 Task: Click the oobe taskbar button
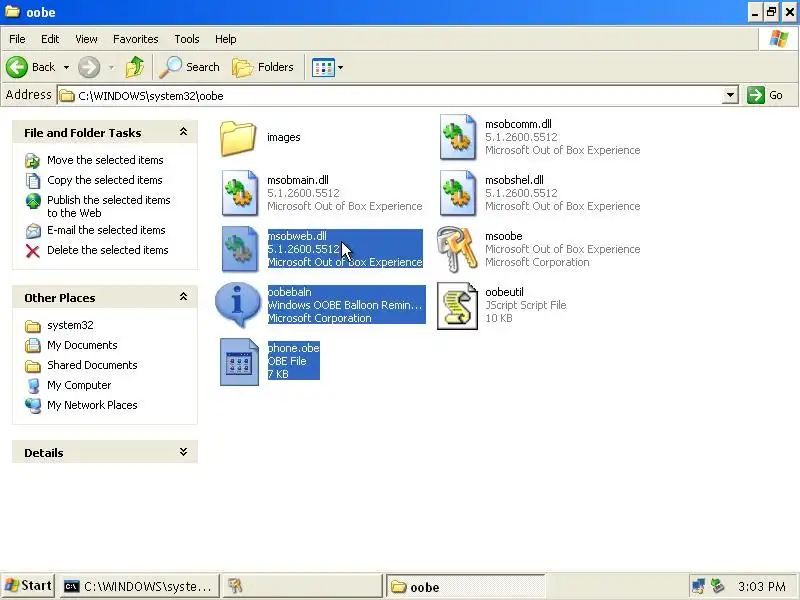[466, 587]
